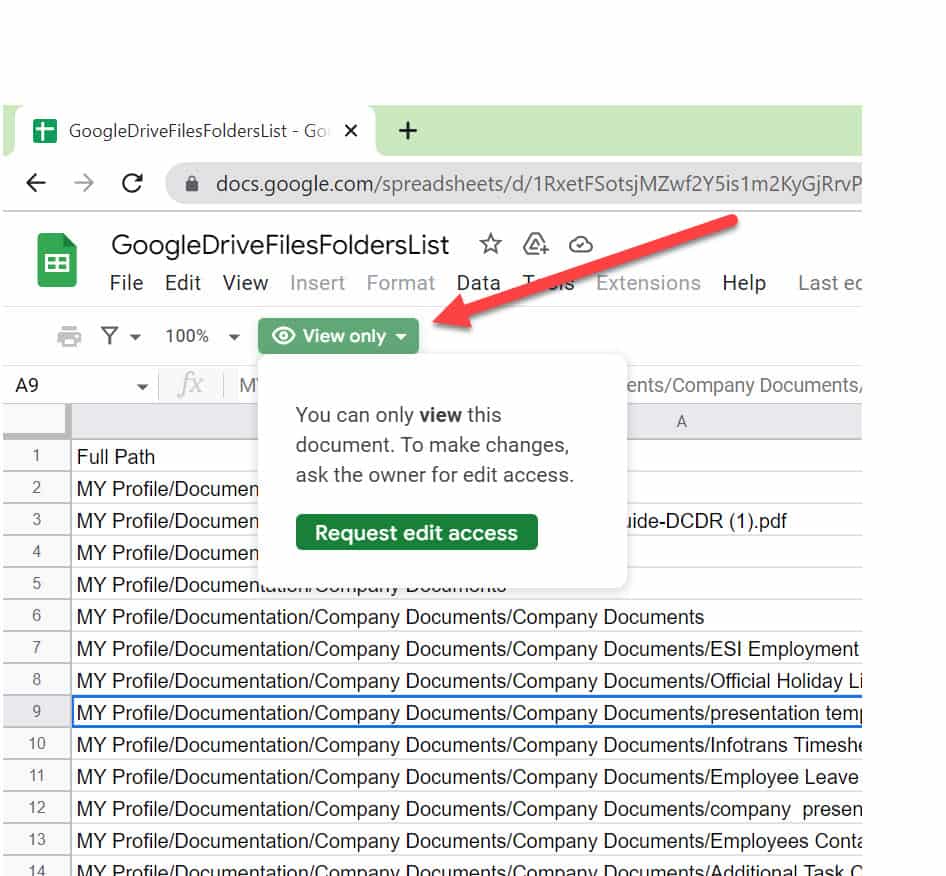Open the View only mode dropdown

point(338,336)
